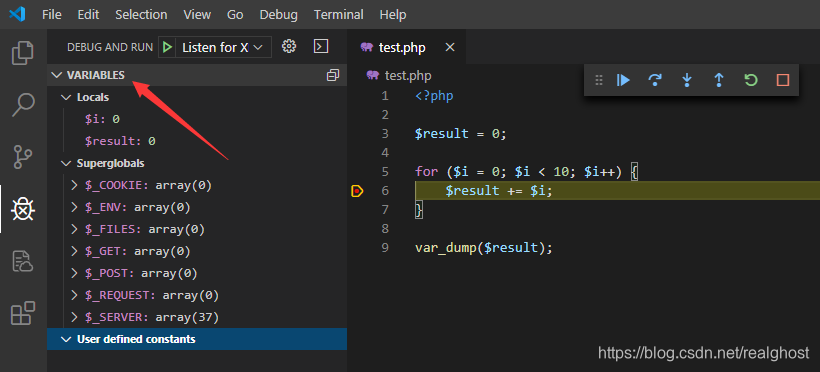Expand the $_POST array
The height and width of the screenshot is (372, 820).
[x=75, y=273]
